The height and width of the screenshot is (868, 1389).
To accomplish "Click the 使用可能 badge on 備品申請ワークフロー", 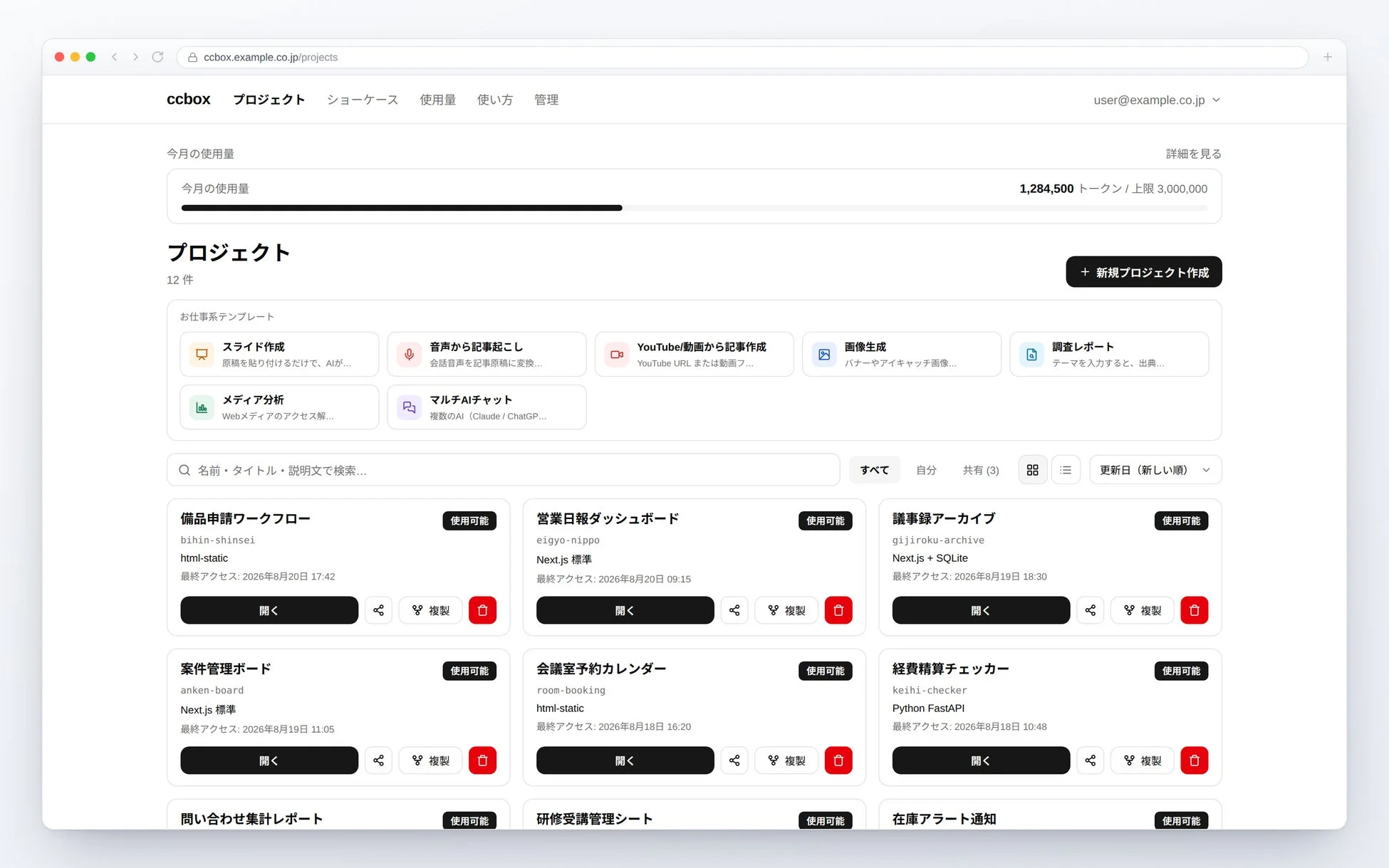I will pos(469,521).
